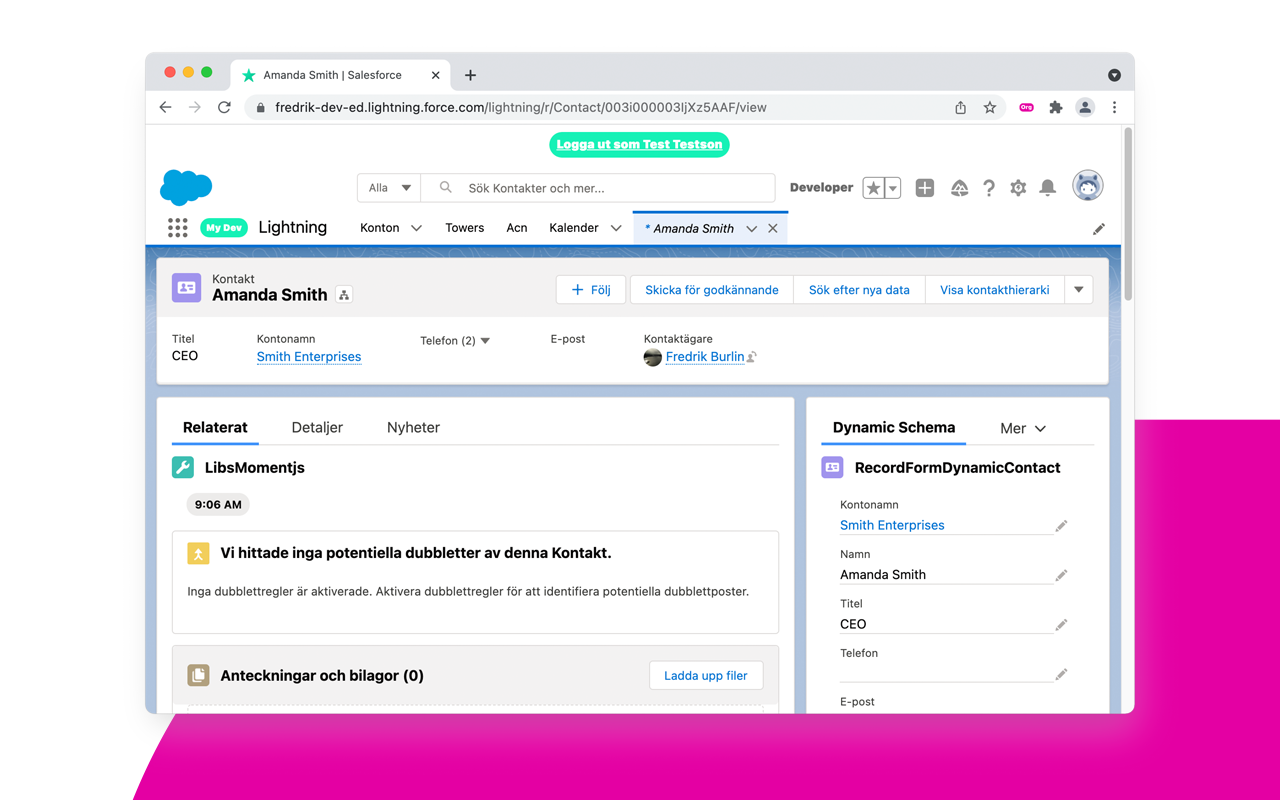Image resolution: width=1280 pixels, height=800 pixels.
Task: Switch to the Detaljer tab
Action: click(x=317, y=427)
